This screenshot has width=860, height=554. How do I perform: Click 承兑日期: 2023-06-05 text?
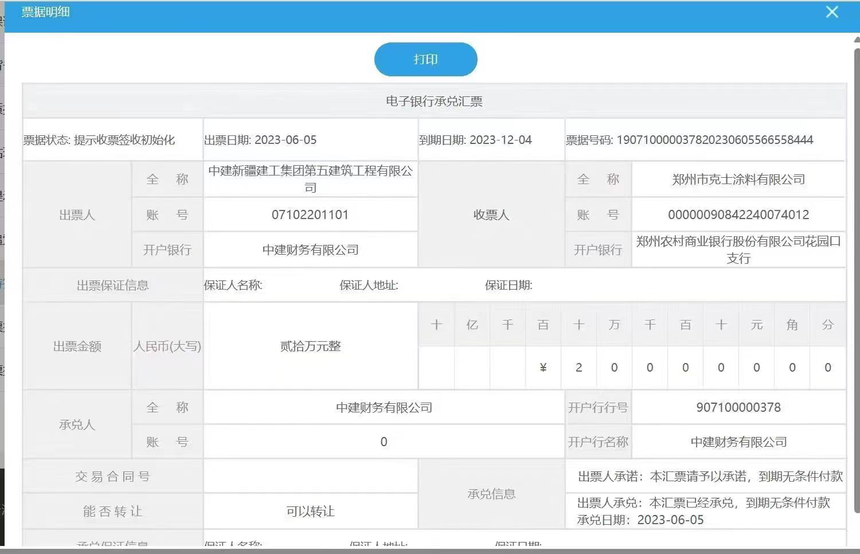click(x=640, y=520)
